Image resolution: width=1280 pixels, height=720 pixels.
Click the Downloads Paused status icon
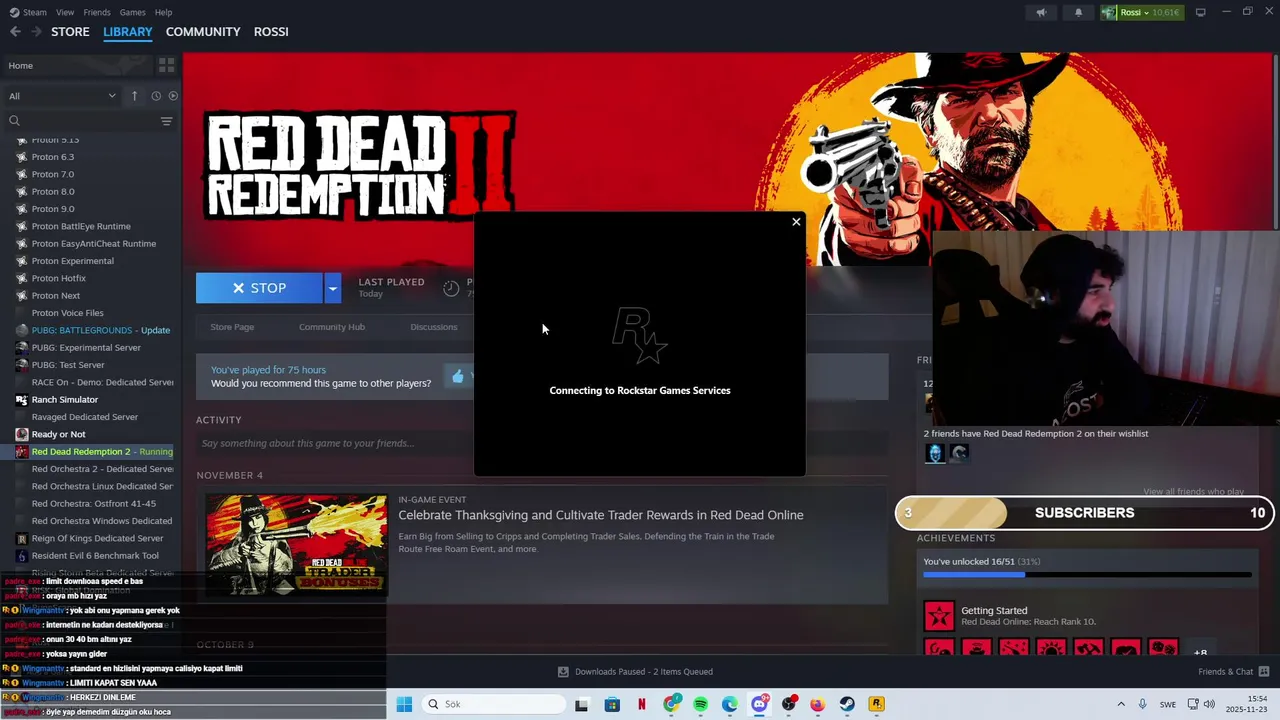click(x=563, y=672)
